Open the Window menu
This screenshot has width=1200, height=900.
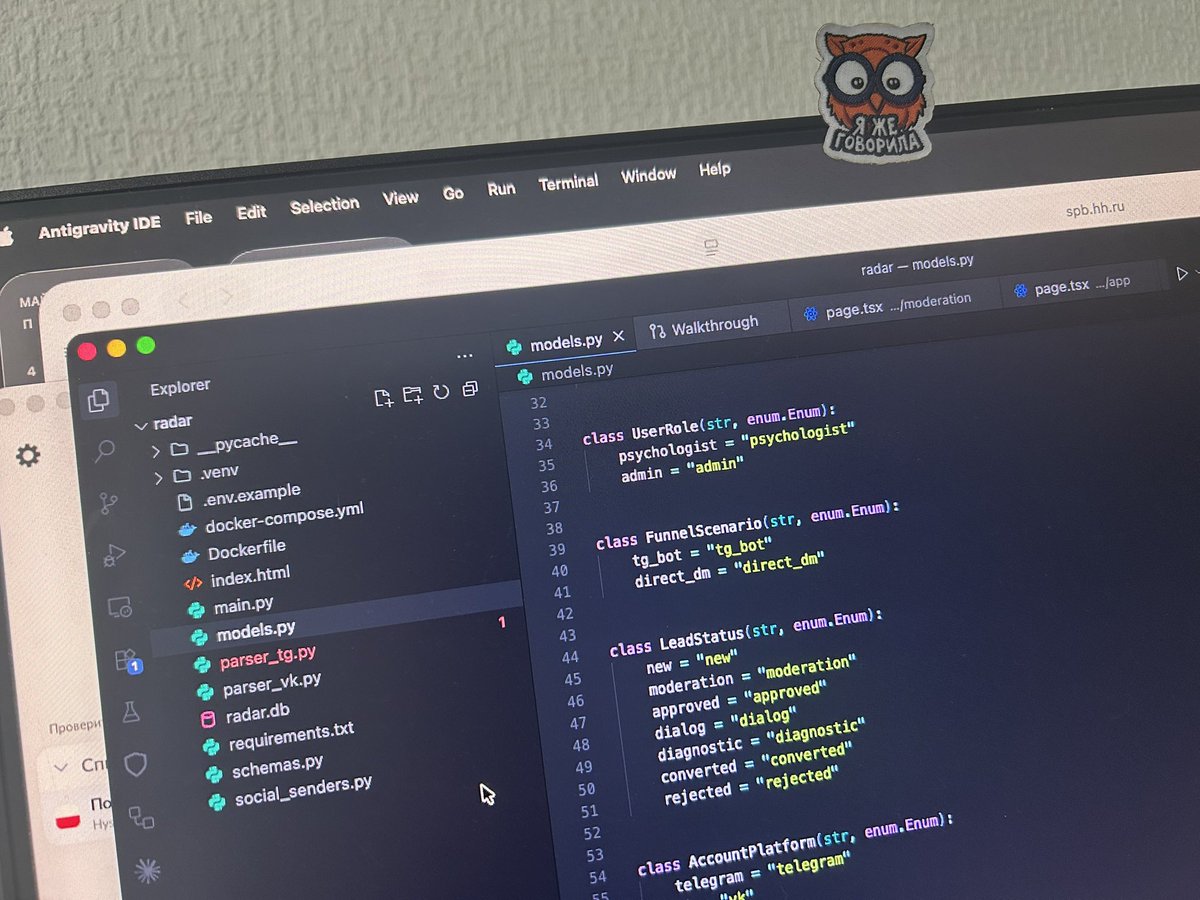click(649, 176)
